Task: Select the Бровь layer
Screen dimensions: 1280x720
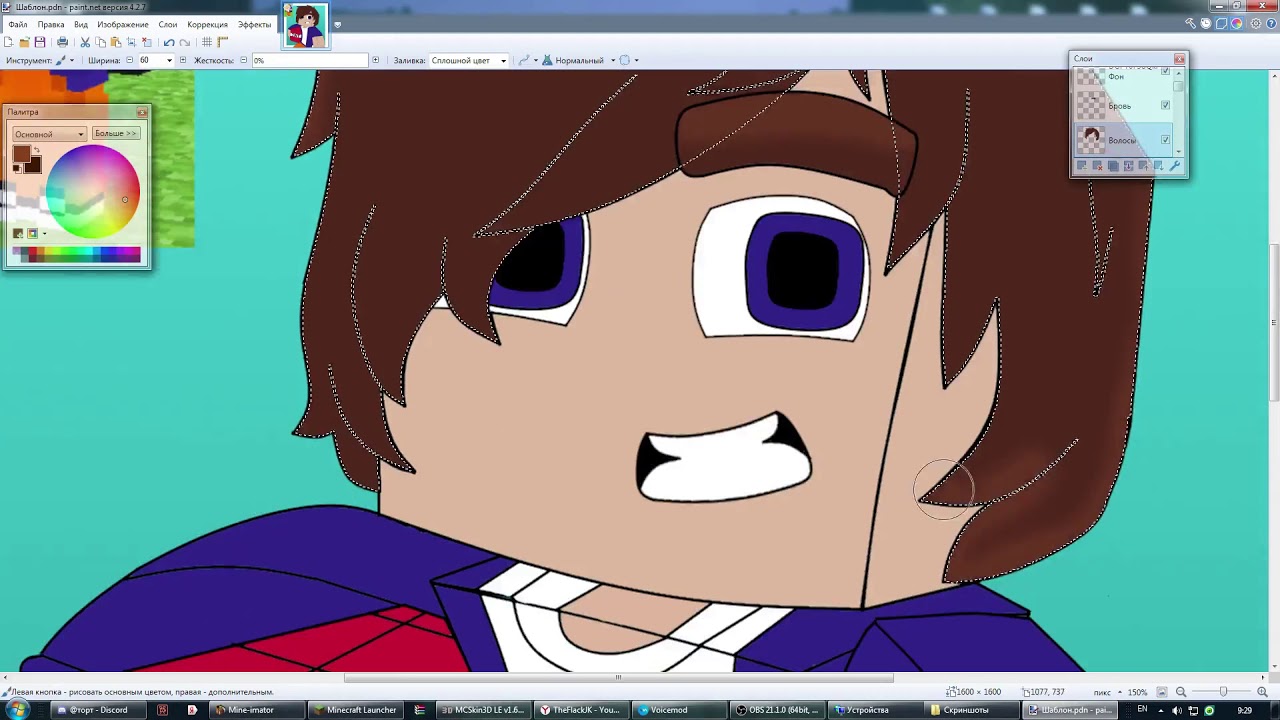Action: click(1123, 105)
